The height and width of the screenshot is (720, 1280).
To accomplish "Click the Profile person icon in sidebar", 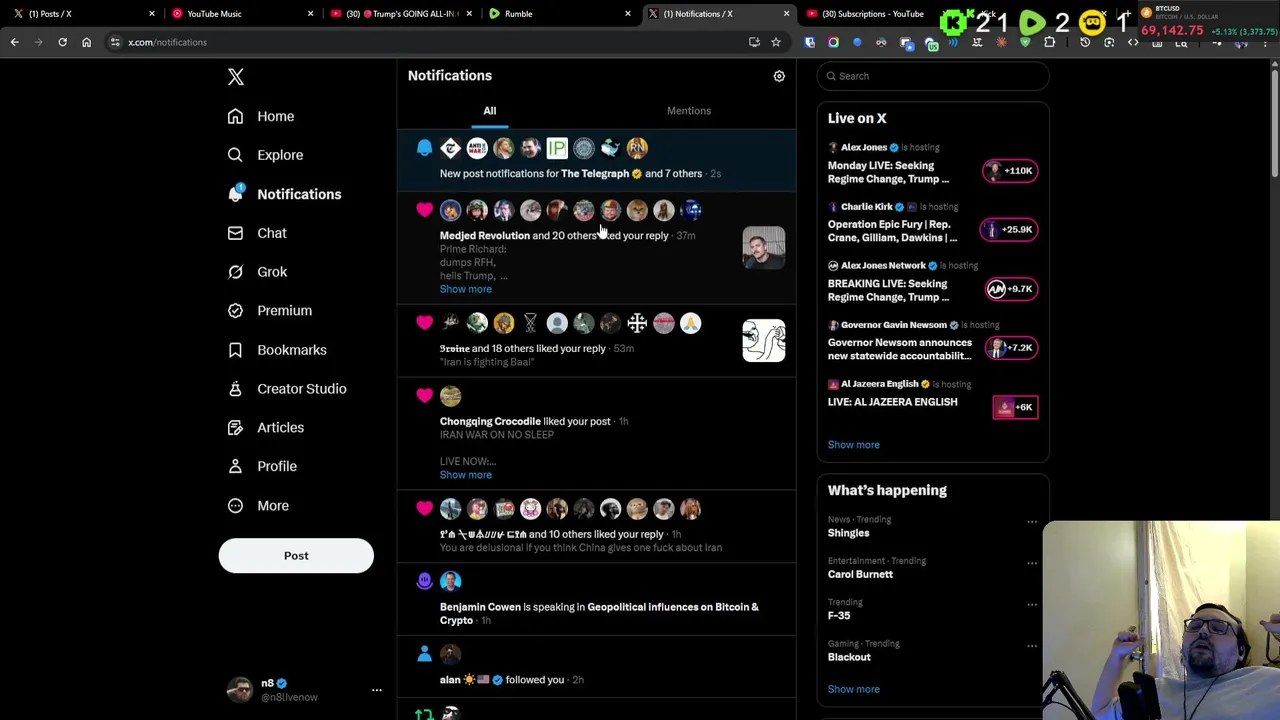I will pyautogui.click(x=235, y=466).
